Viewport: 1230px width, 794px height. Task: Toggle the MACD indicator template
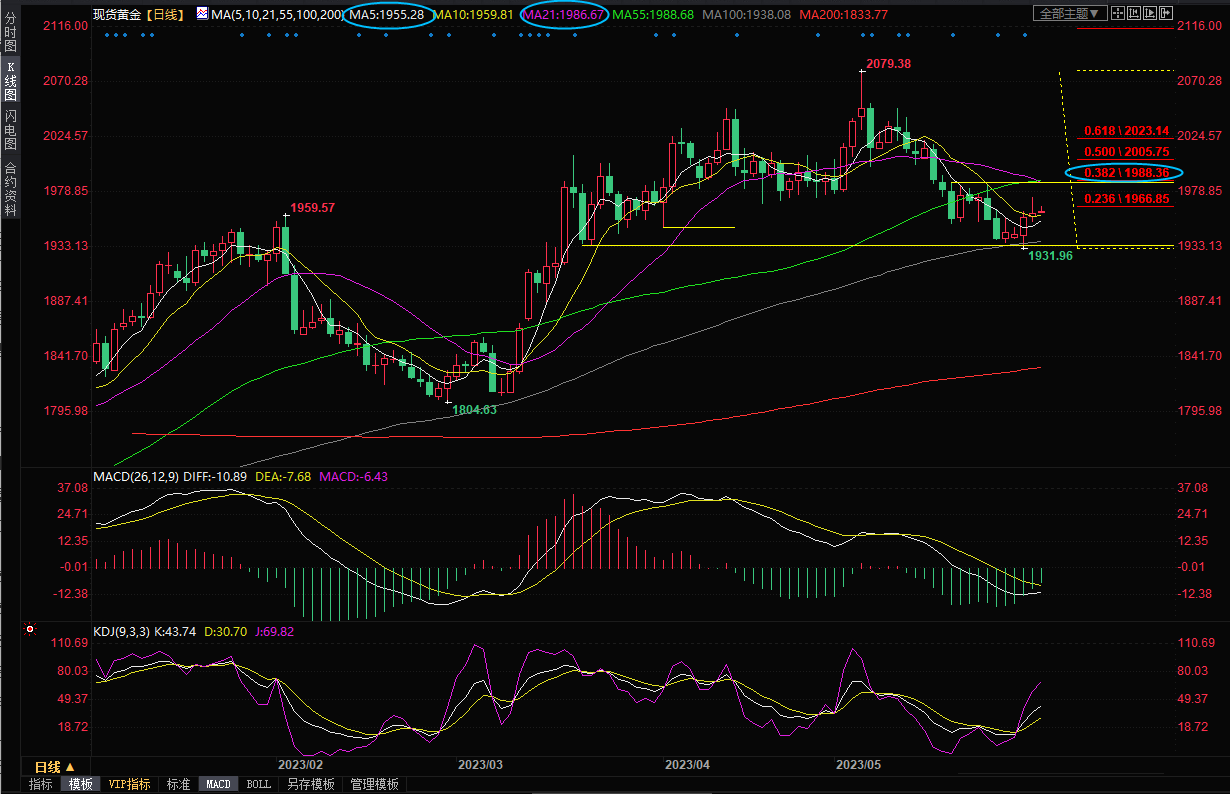coord(218,785)
